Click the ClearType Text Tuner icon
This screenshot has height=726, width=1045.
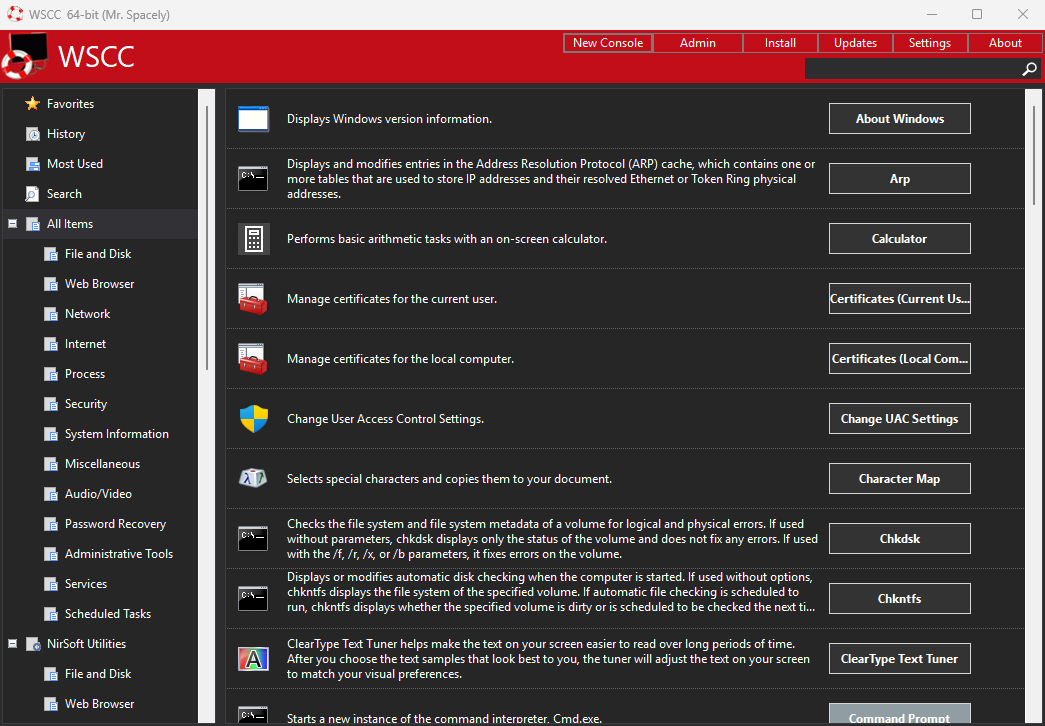point(253,659)
